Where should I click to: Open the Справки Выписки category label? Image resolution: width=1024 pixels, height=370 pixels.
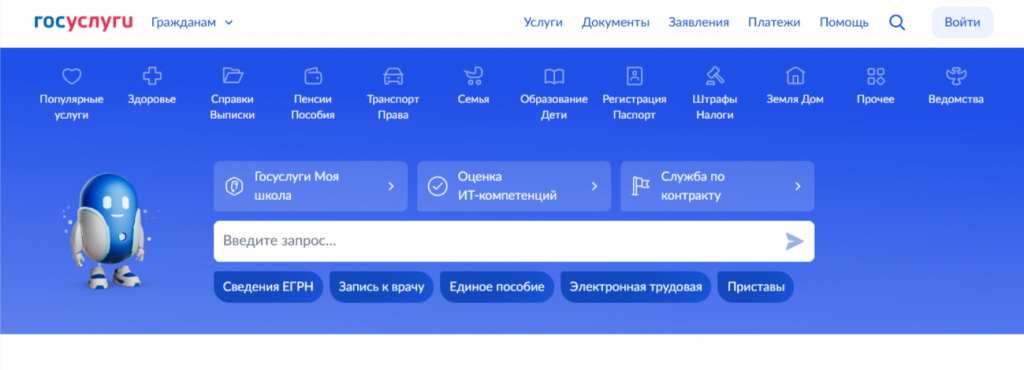pos(232,108)
